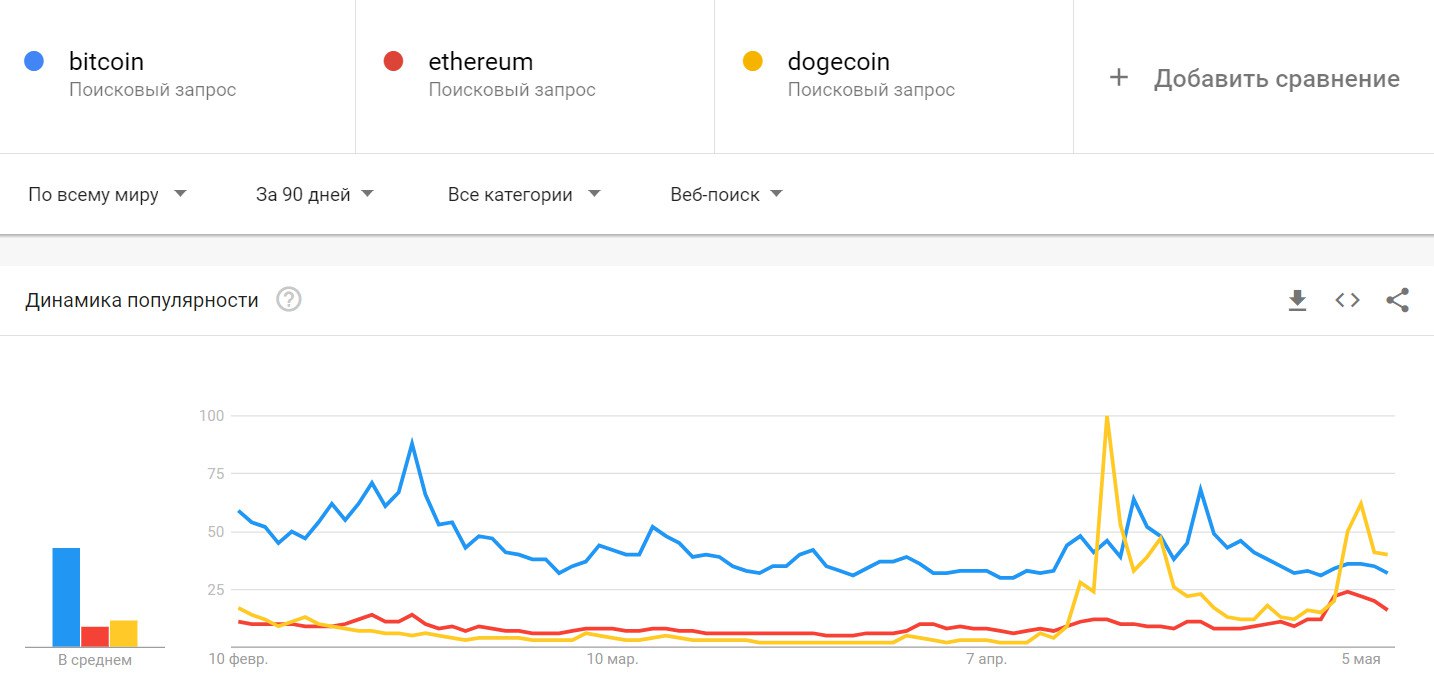The image size is (1434, 694).
Task: Expand the Все категории dropdown
Action: pos(524,195)
